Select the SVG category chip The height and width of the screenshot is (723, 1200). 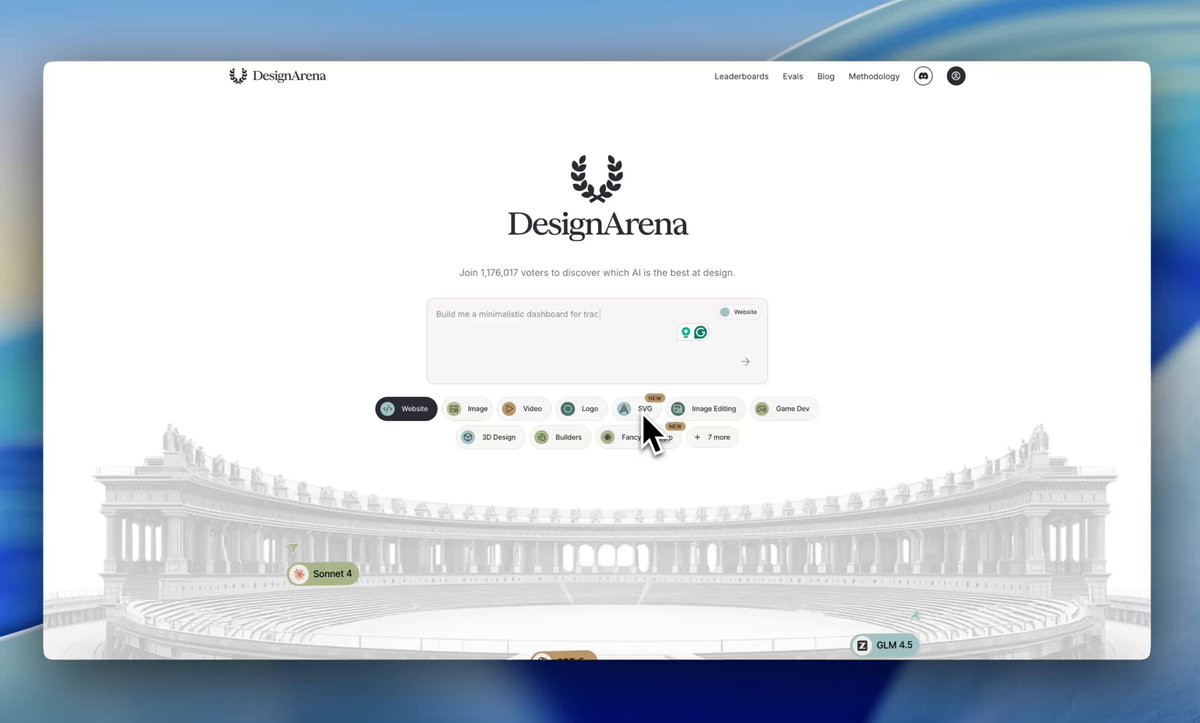coord(637,409)
